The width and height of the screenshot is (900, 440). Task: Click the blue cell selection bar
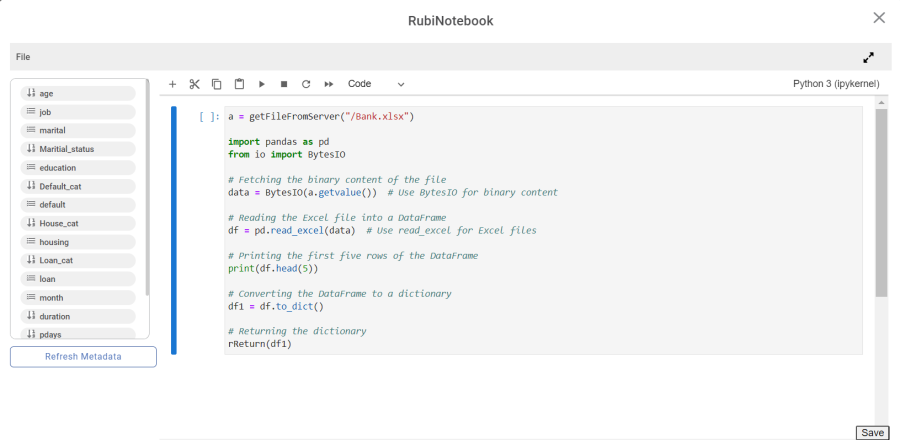[174, 230]
